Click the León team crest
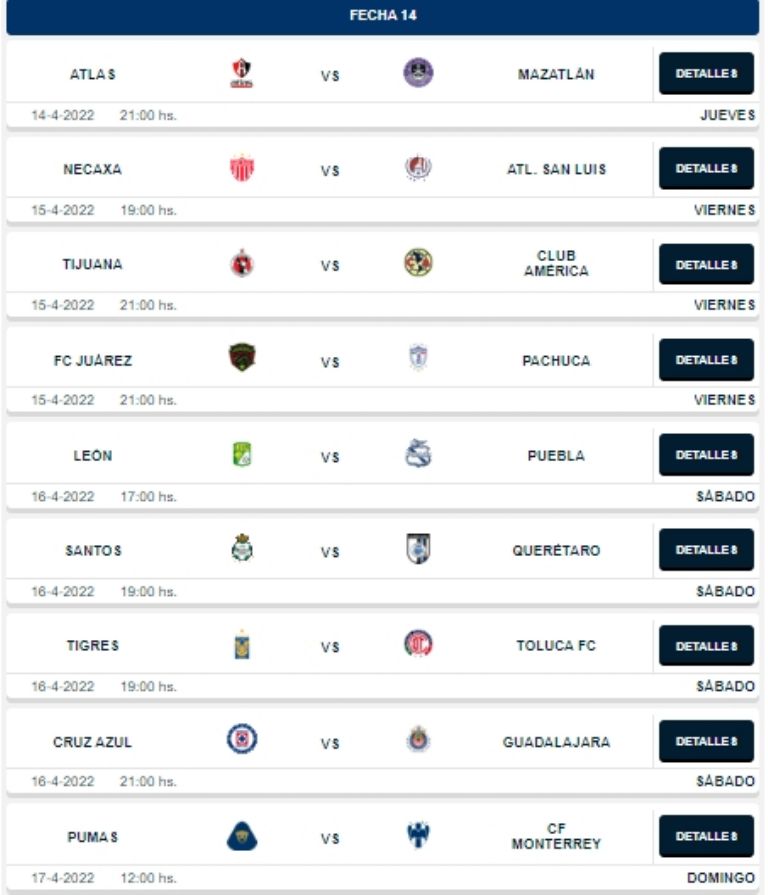The image size is (768, 895). click(242, 454)
